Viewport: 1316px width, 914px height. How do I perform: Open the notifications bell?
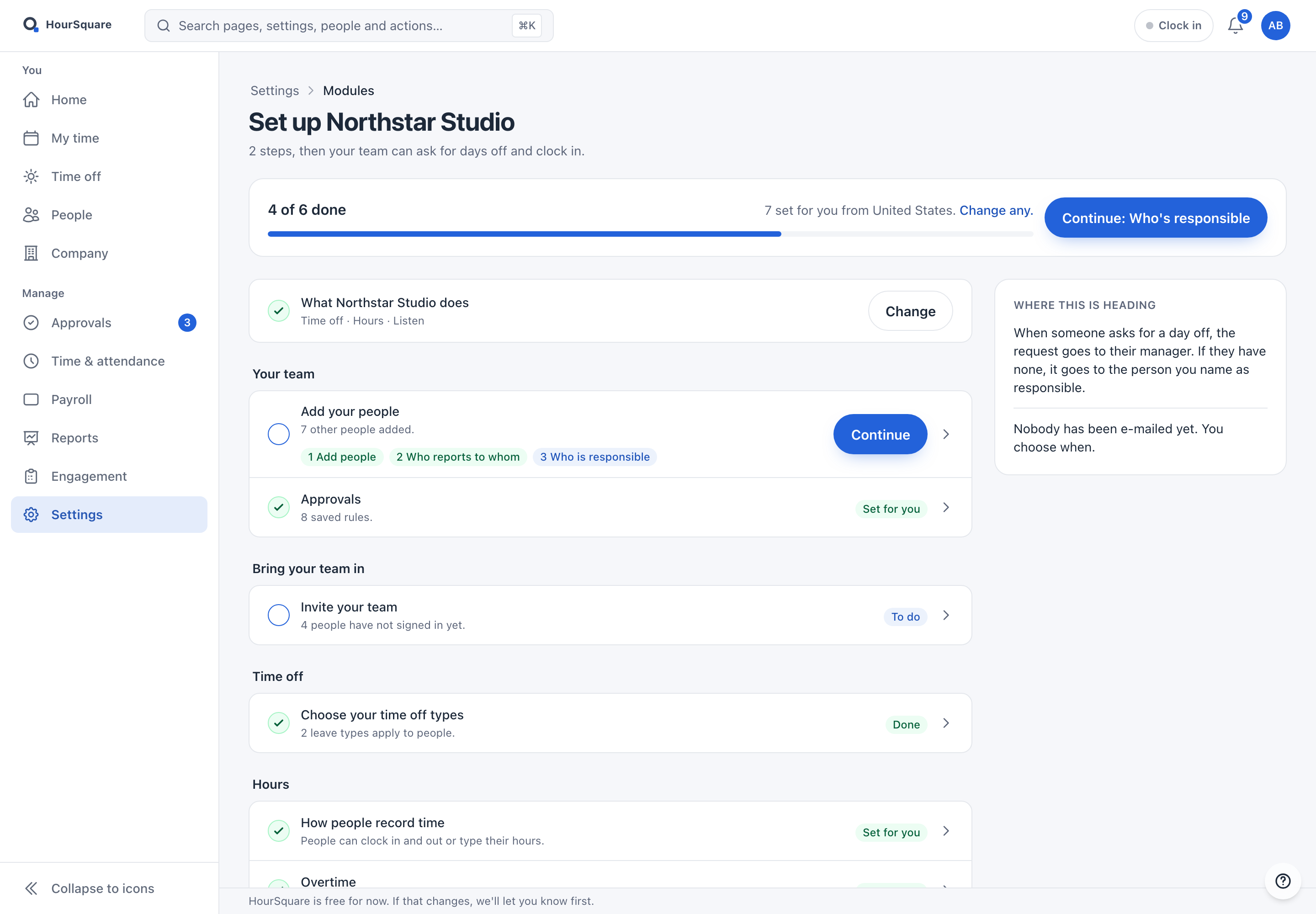(x=1235, y=26)
